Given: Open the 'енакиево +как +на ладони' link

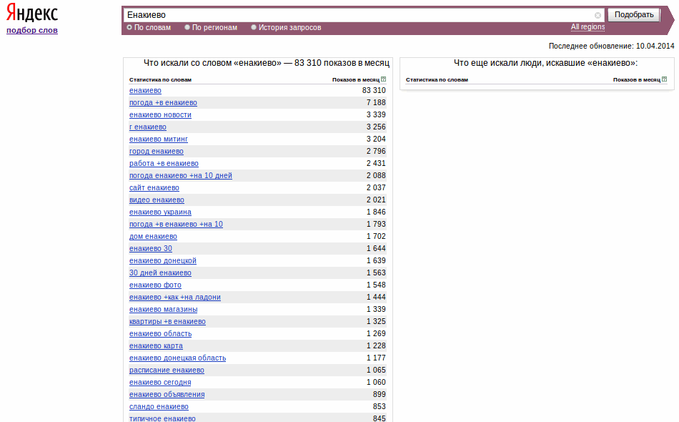Looking at the screenshot, I should [x=175, y=297].
